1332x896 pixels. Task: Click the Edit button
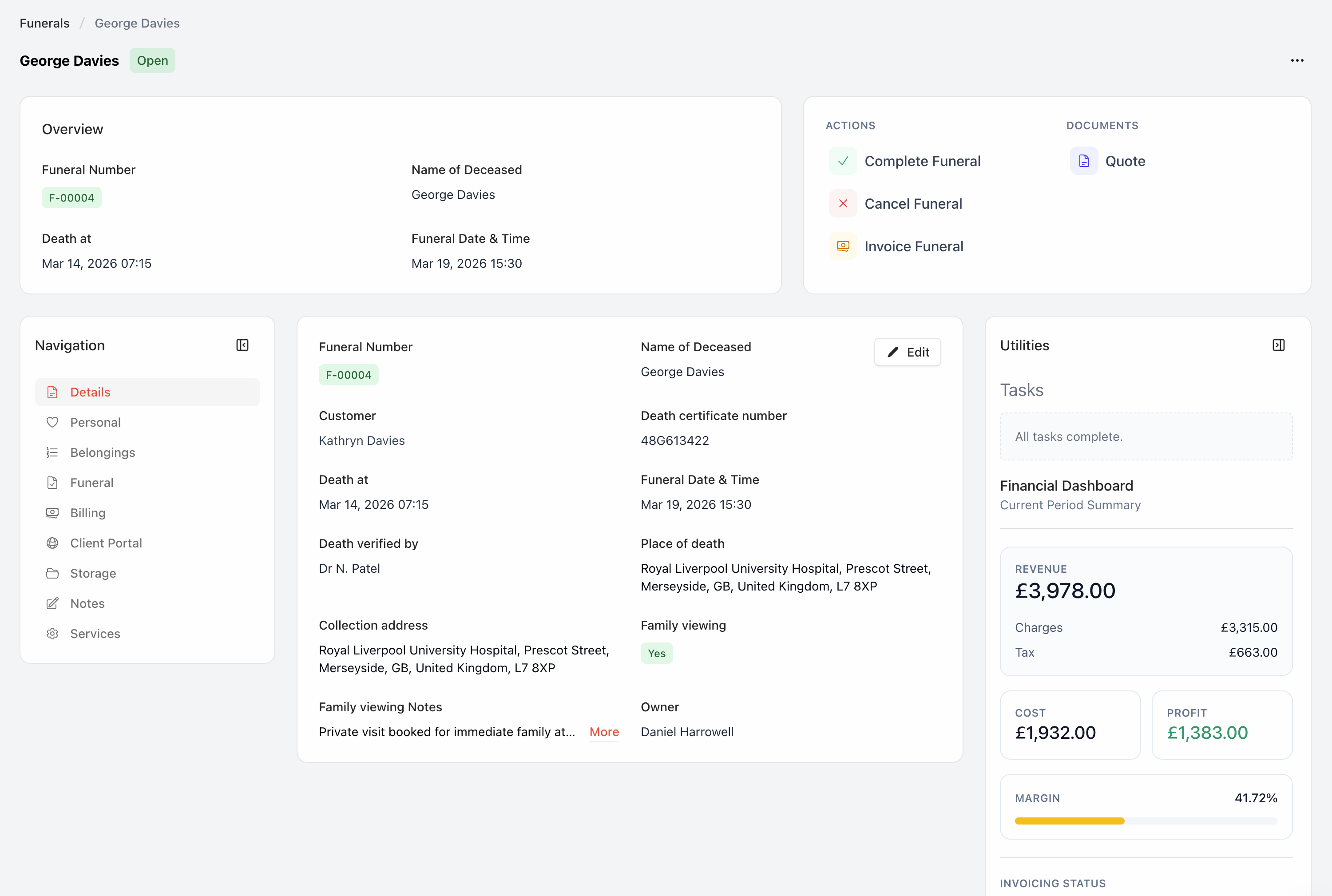[907, 352]
